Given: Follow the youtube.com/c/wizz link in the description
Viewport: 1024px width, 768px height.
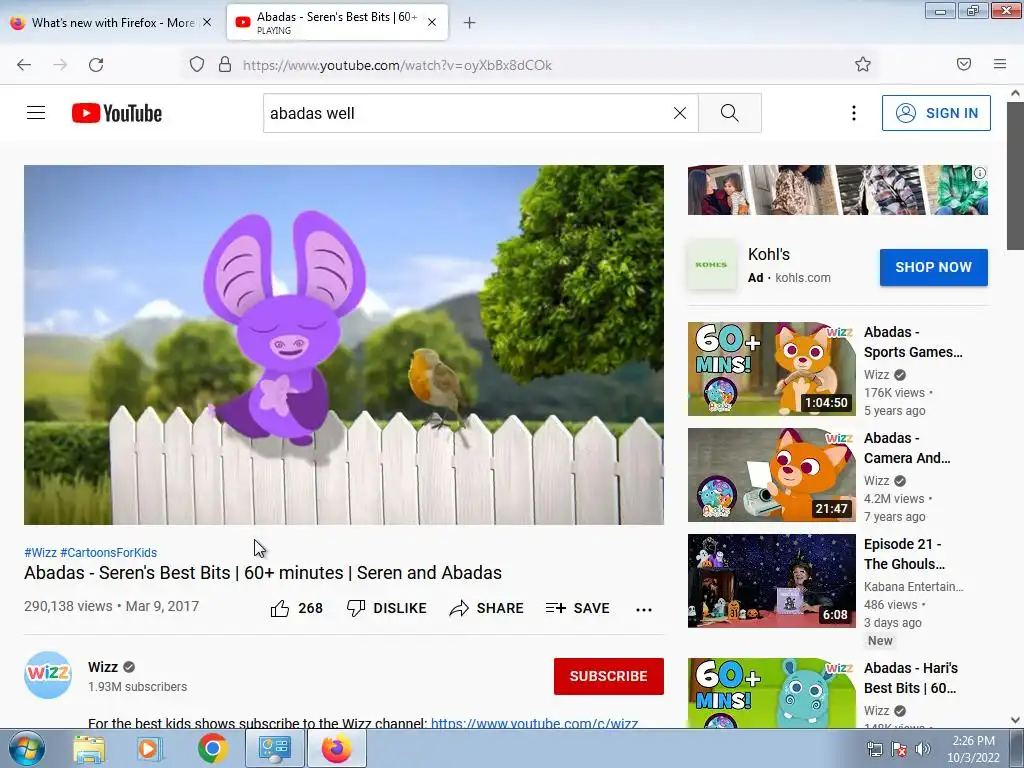Looking at the screenshot, I should (534, 723).
